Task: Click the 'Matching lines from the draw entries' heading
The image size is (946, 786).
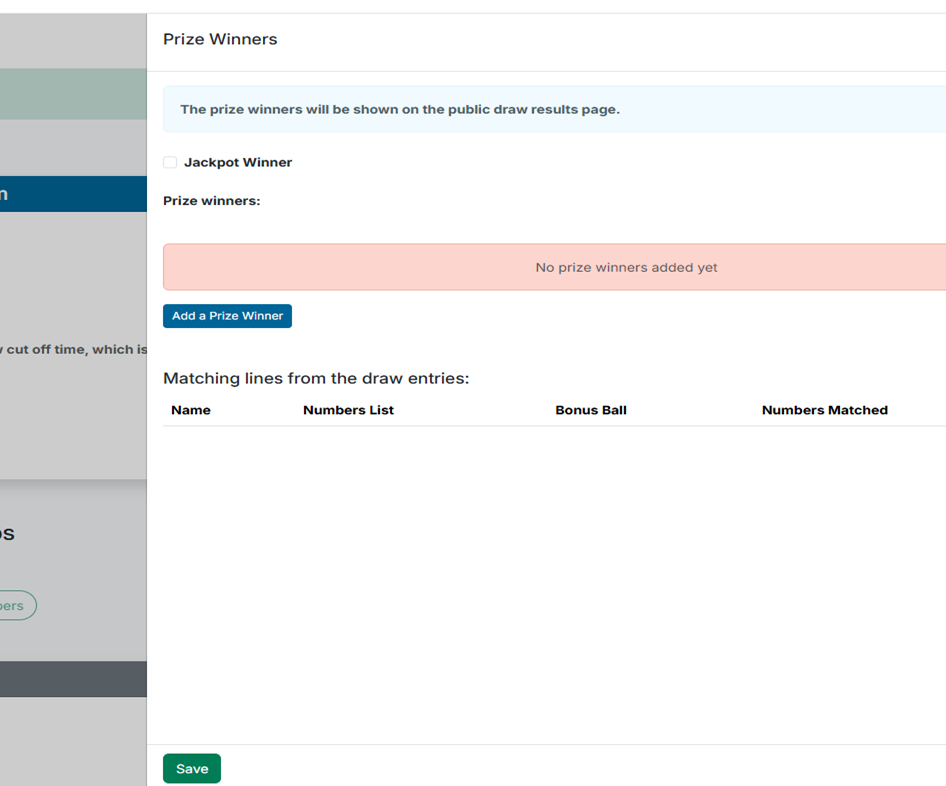Action: (316, 378)
